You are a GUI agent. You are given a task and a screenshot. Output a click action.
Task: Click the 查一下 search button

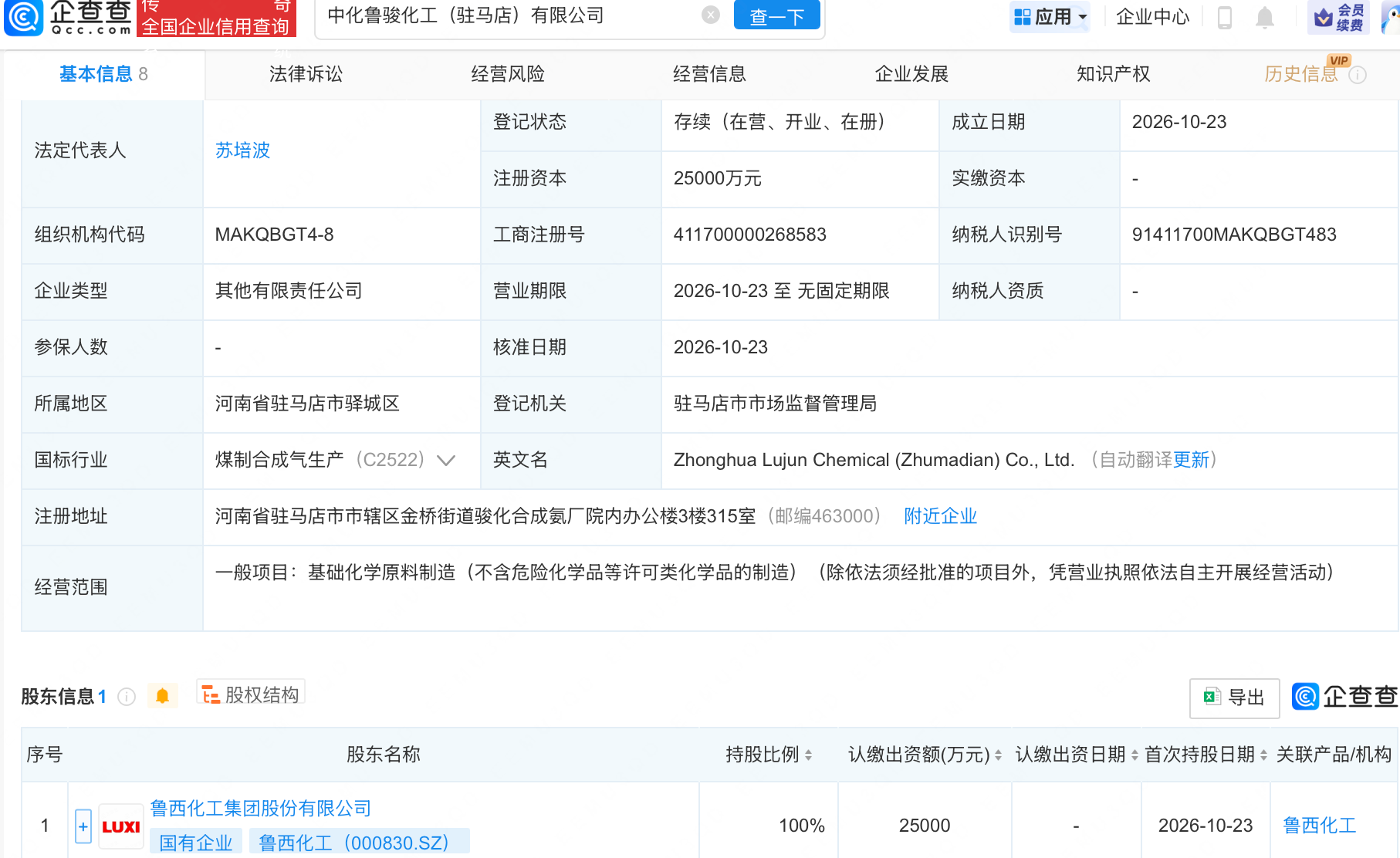click(x=776, y=15)
